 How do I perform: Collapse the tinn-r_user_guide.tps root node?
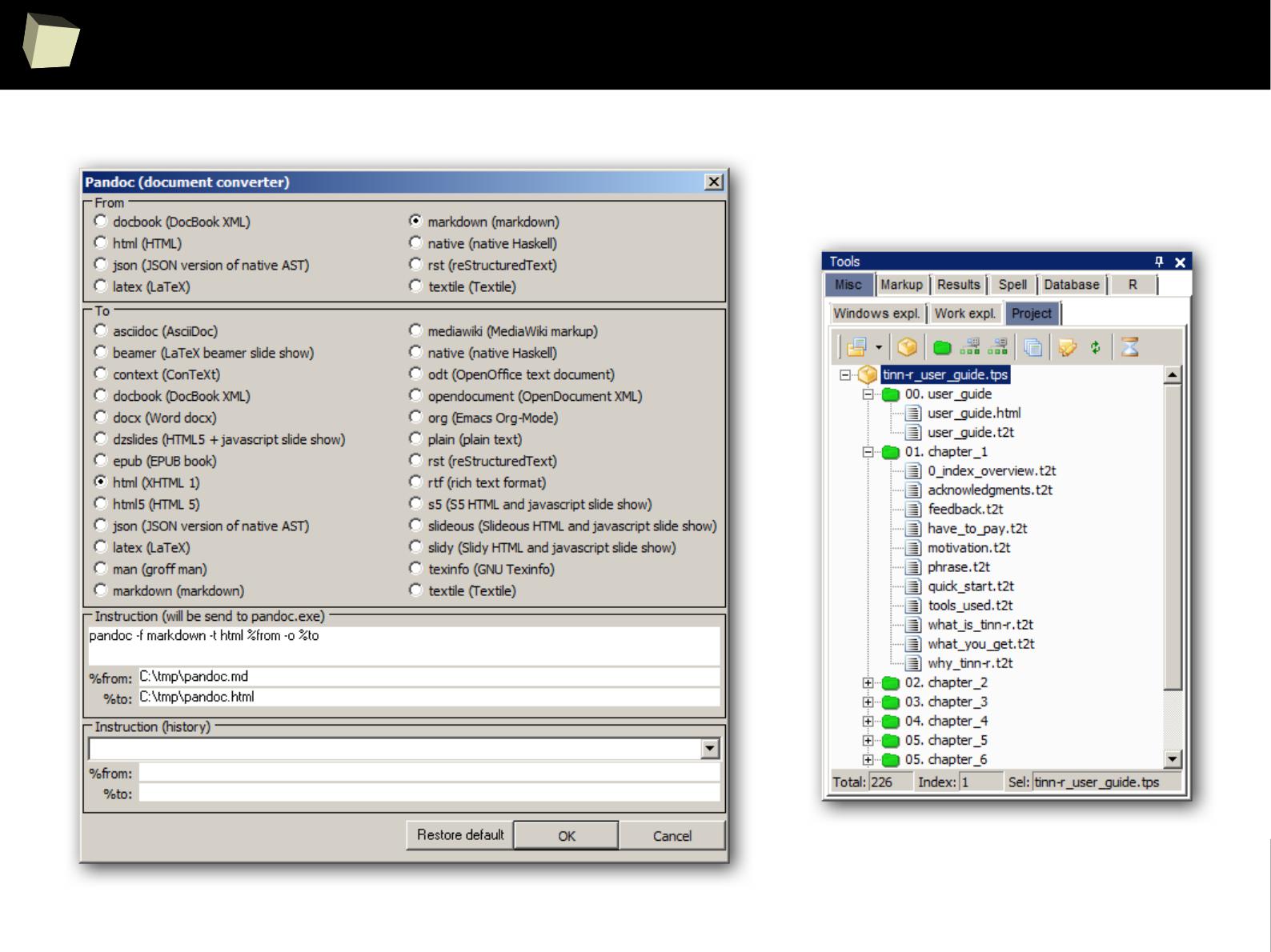(845, 374)
